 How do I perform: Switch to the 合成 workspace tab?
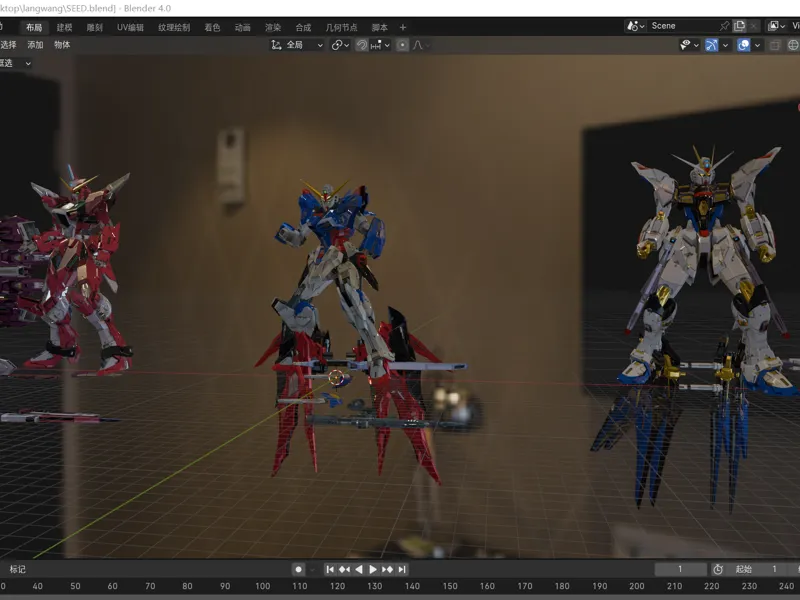[x=303, y=28]
